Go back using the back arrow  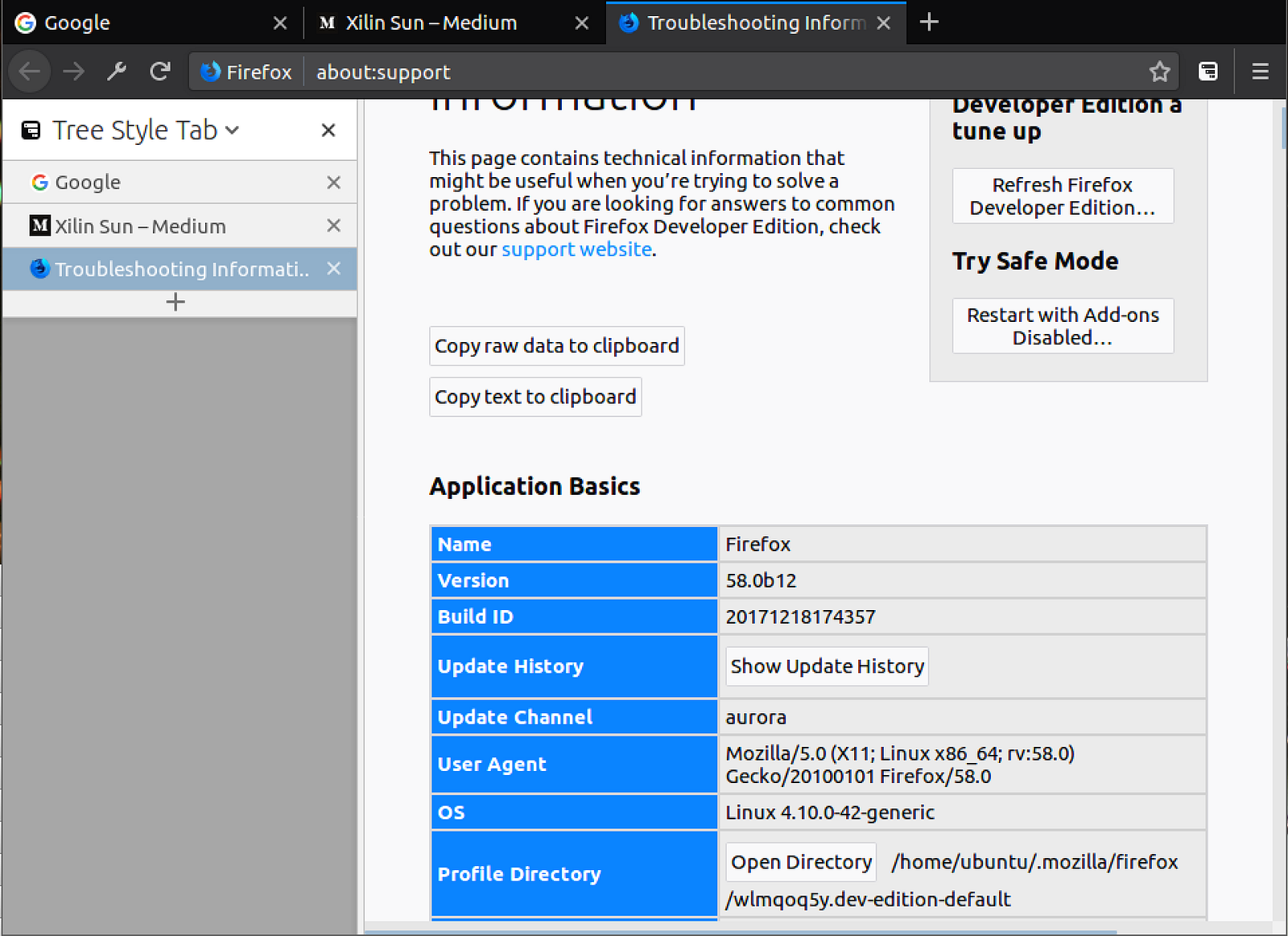(30, 72)
